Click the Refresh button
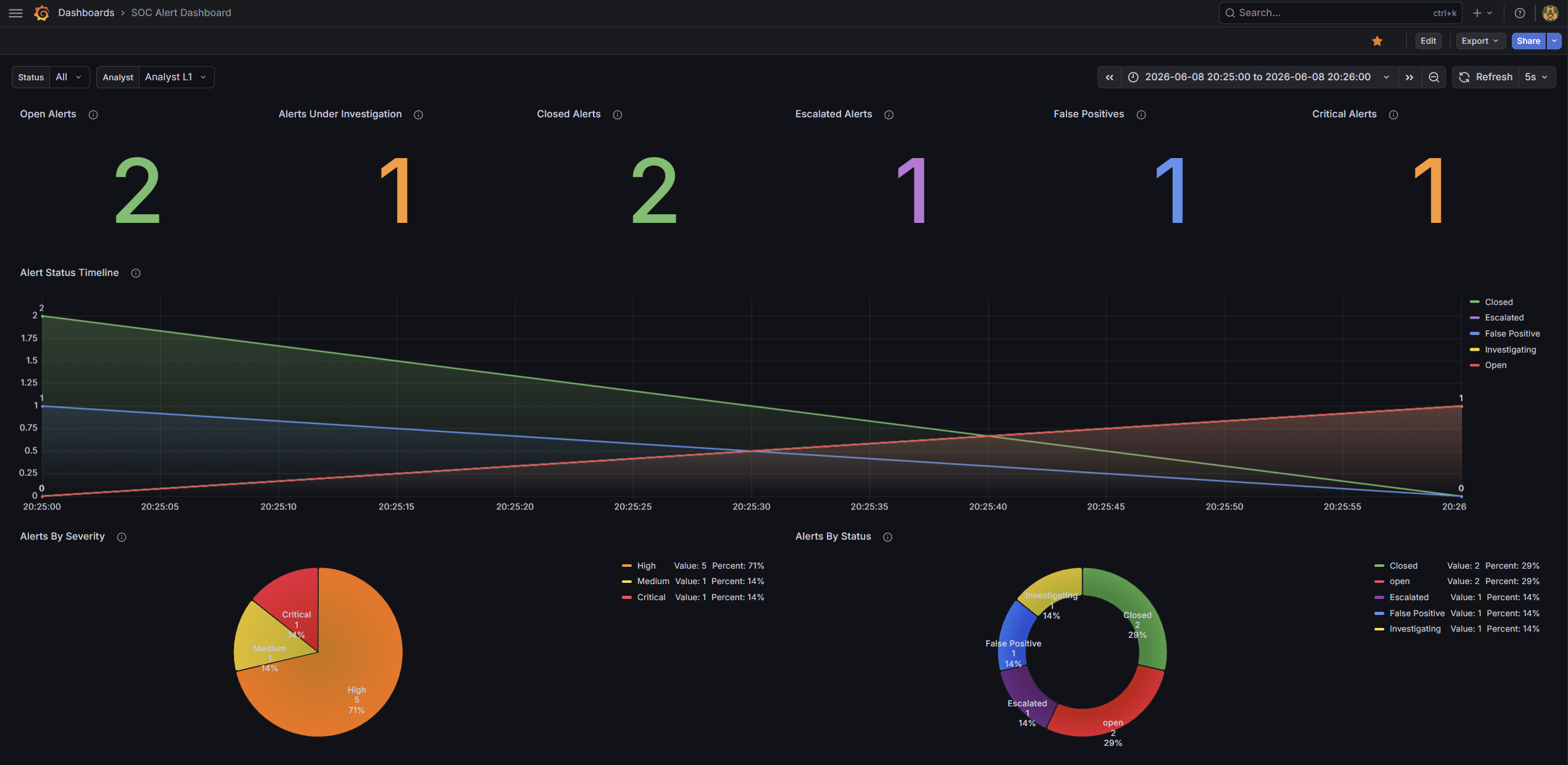 (x=1485, y=77)
